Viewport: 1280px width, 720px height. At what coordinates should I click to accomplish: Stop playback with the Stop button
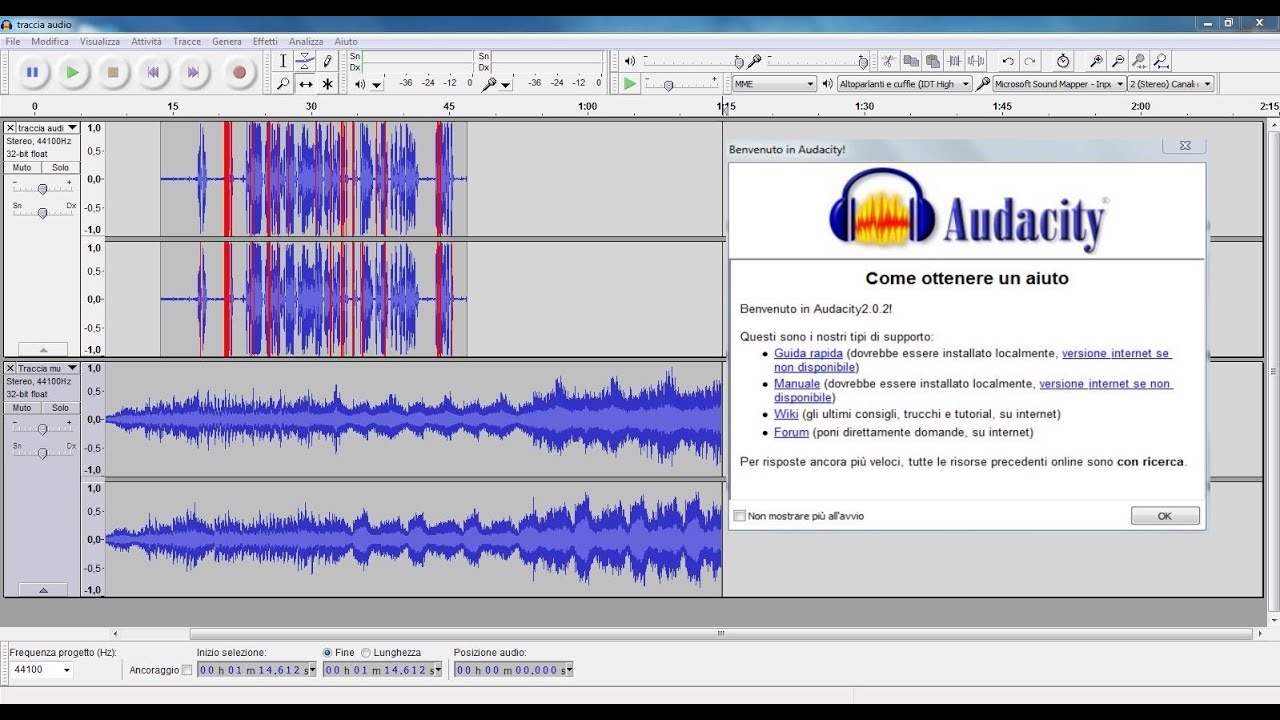[113, 72]
